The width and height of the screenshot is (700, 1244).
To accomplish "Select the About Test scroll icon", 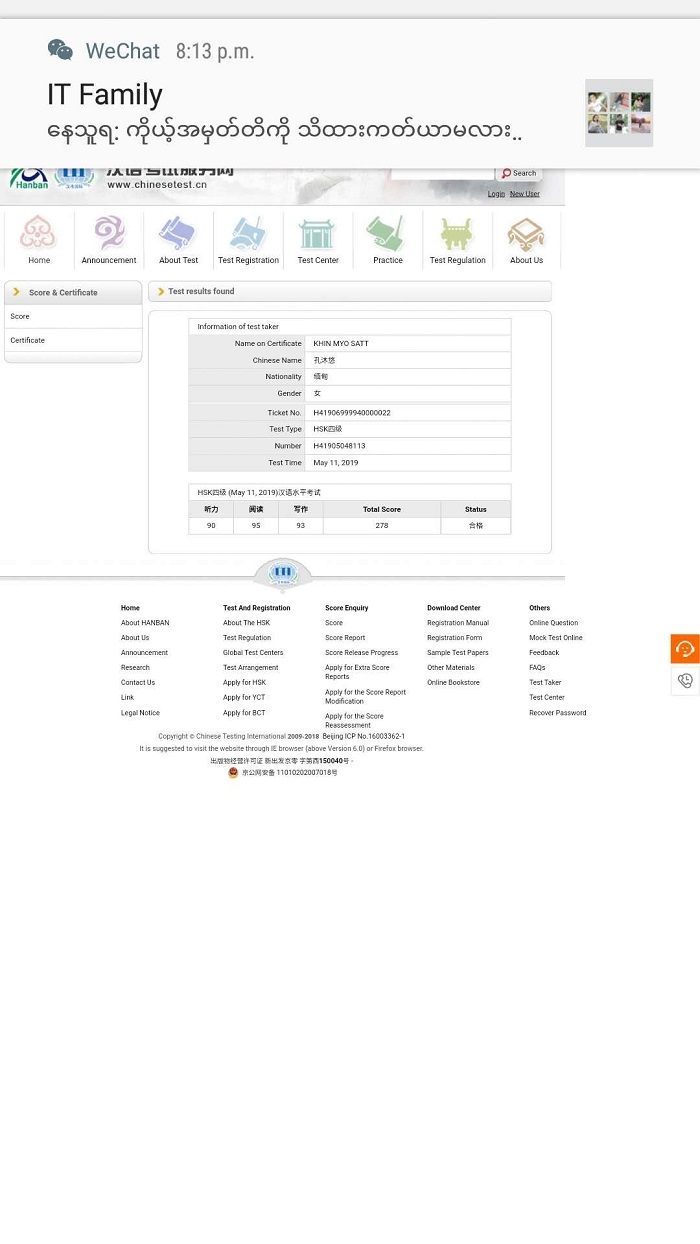I will [178, 235].
